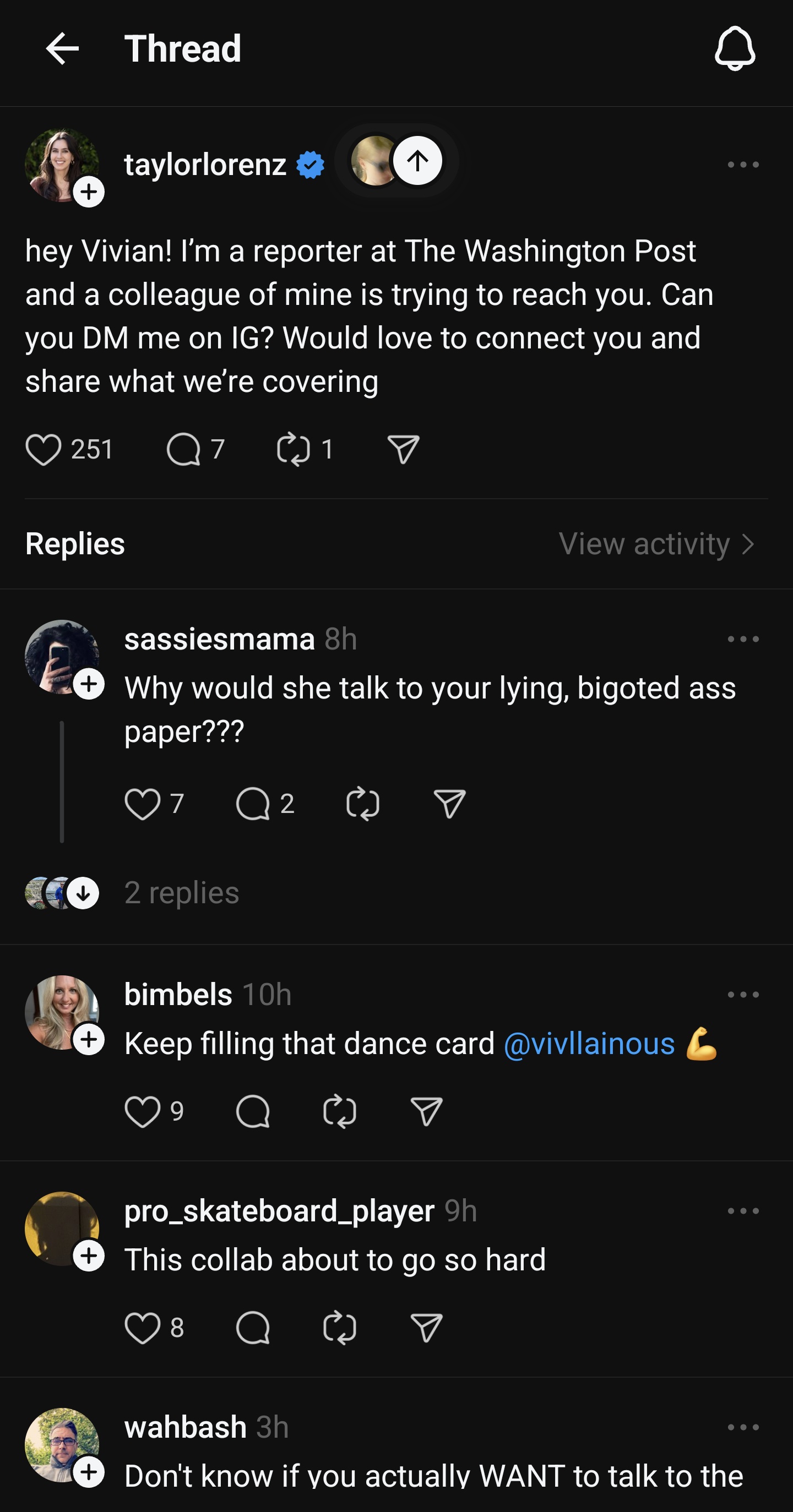This screenshot has width=793, height=1512.
Task: Repost pro_skateboard_player's reply
Action: pyautogui.click(x=340, y=1328)
